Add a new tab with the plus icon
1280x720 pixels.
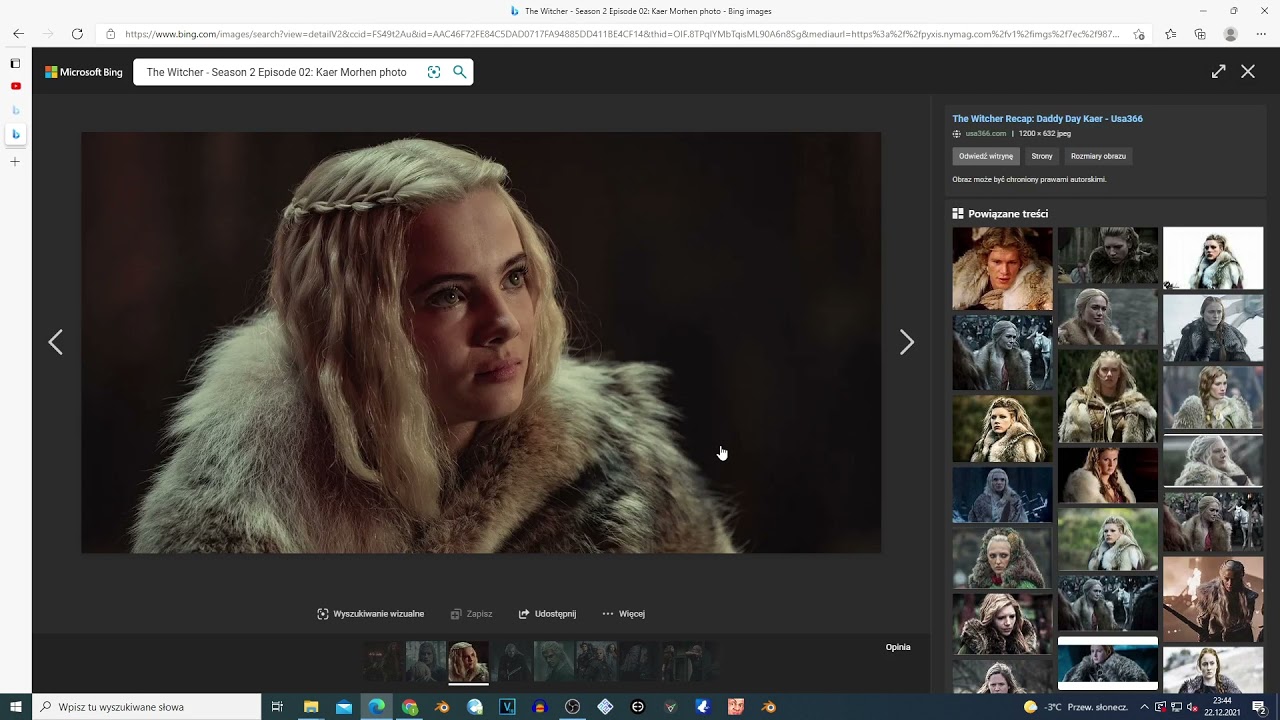coord(15,161)
